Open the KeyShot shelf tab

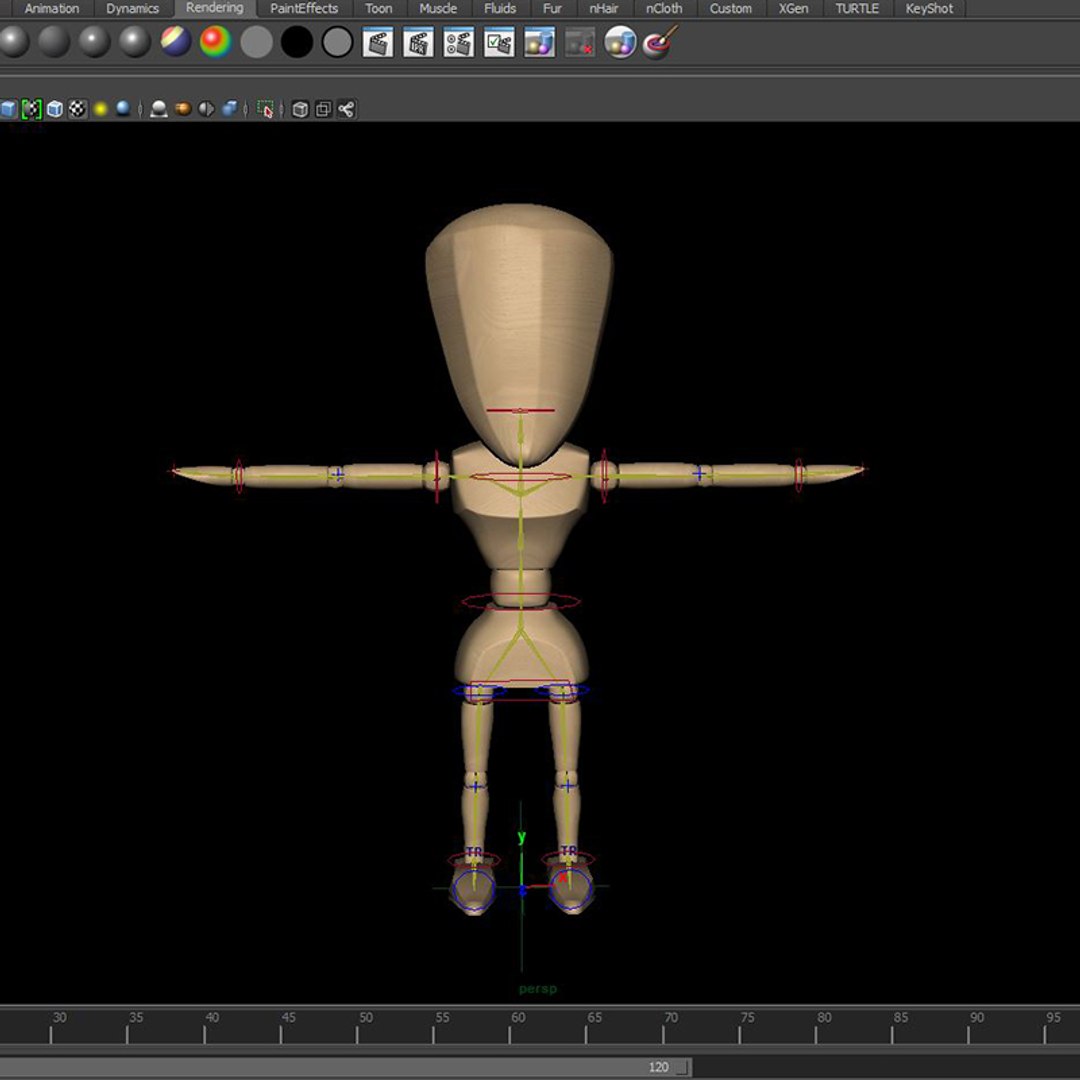point(929,9)
